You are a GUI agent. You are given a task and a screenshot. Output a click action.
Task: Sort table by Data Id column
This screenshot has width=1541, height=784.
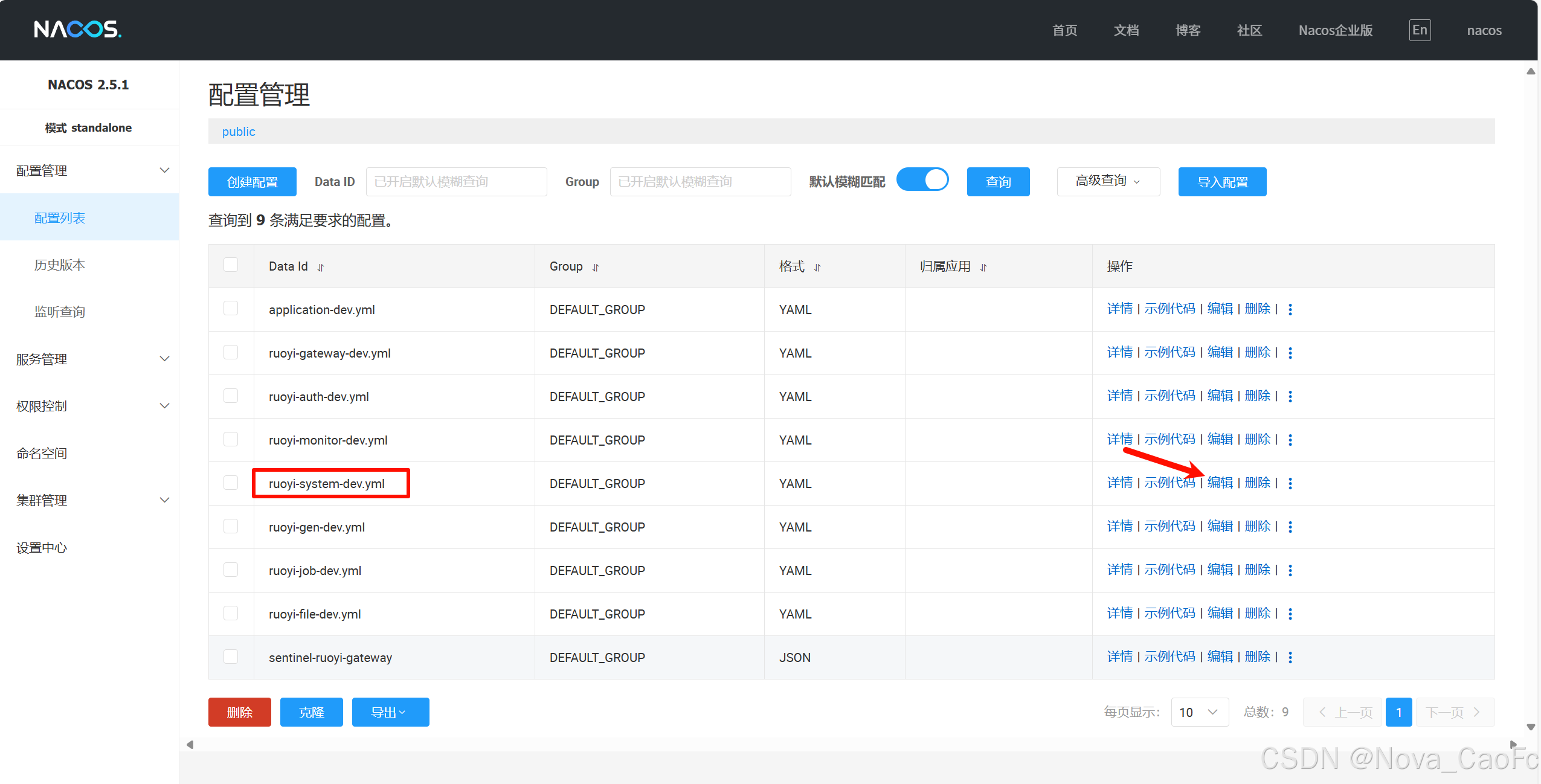[x=321, y=267]
